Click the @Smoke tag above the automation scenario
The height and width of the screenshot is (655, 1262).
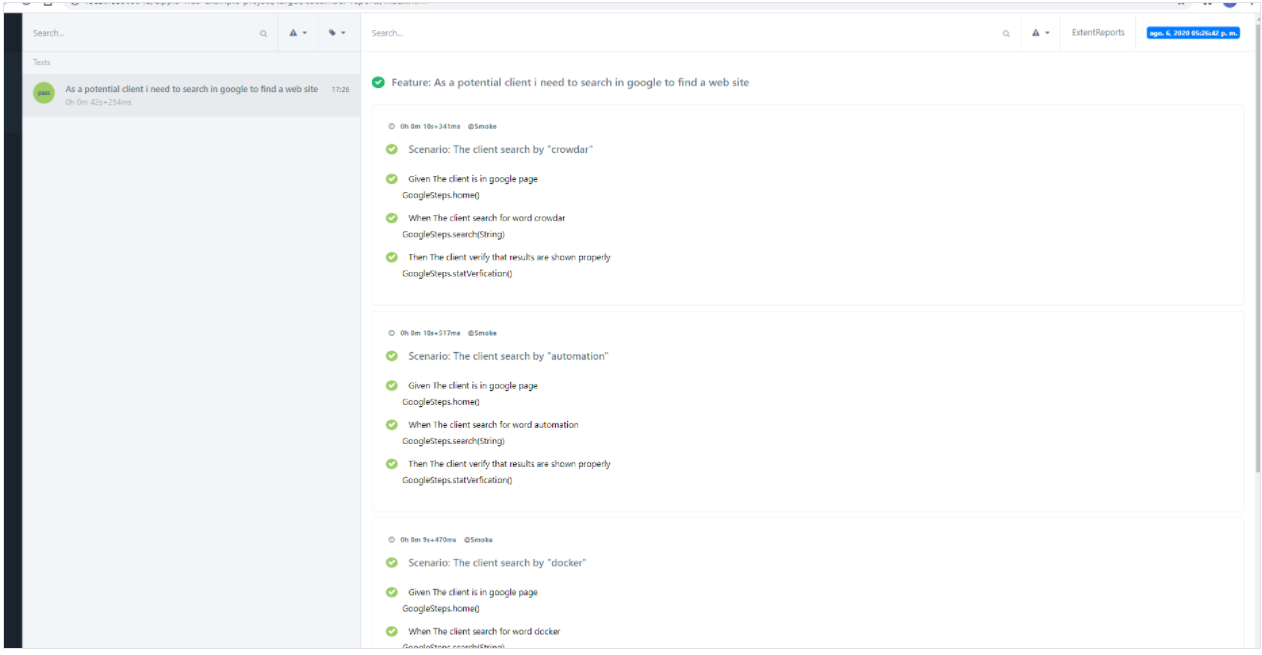pyautogui.click(x=482, y=333)
